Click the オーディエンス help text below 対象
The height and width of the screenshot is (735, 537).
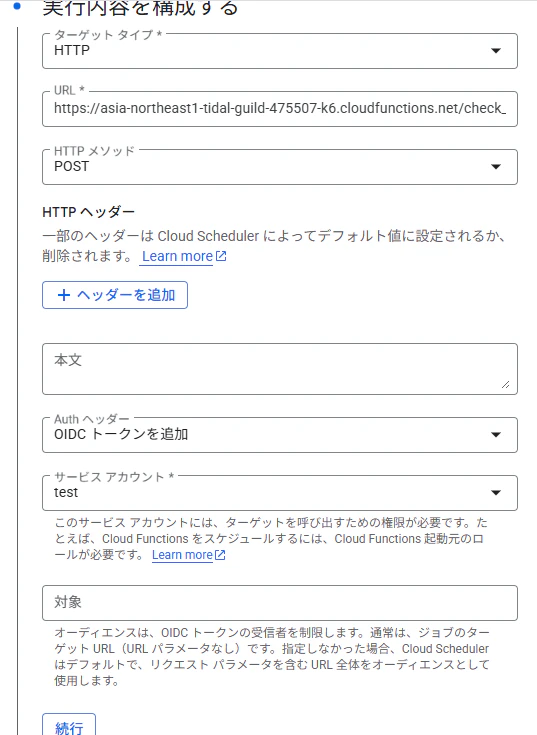coord(272,657)
